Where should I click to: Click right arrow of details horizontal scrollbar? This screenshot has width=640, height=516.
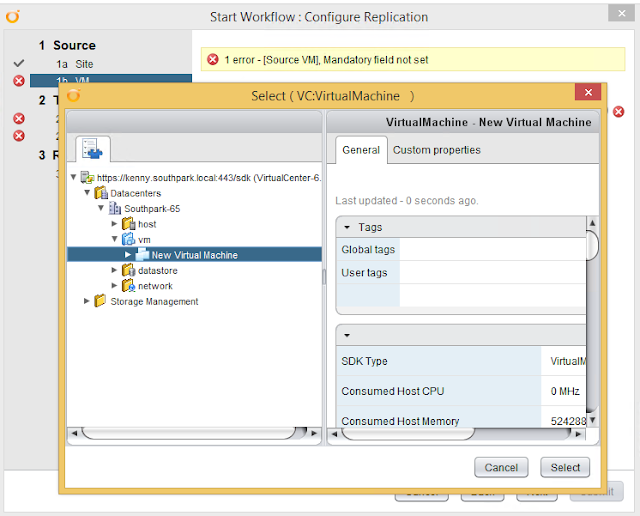click(x=578, y=434)
